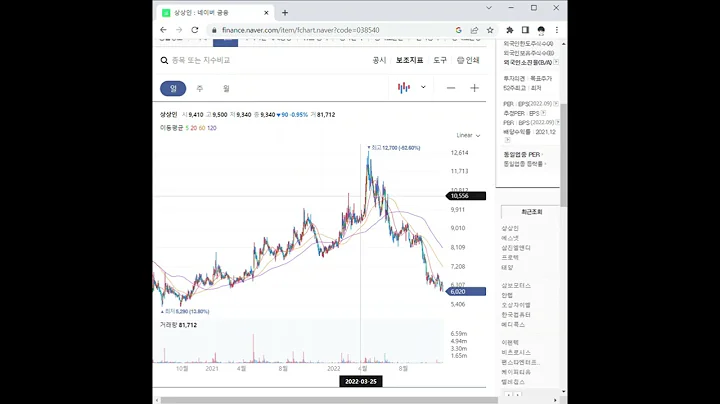
Task: Toggle the 20-day moving average
Action: [x=194, y=128]
